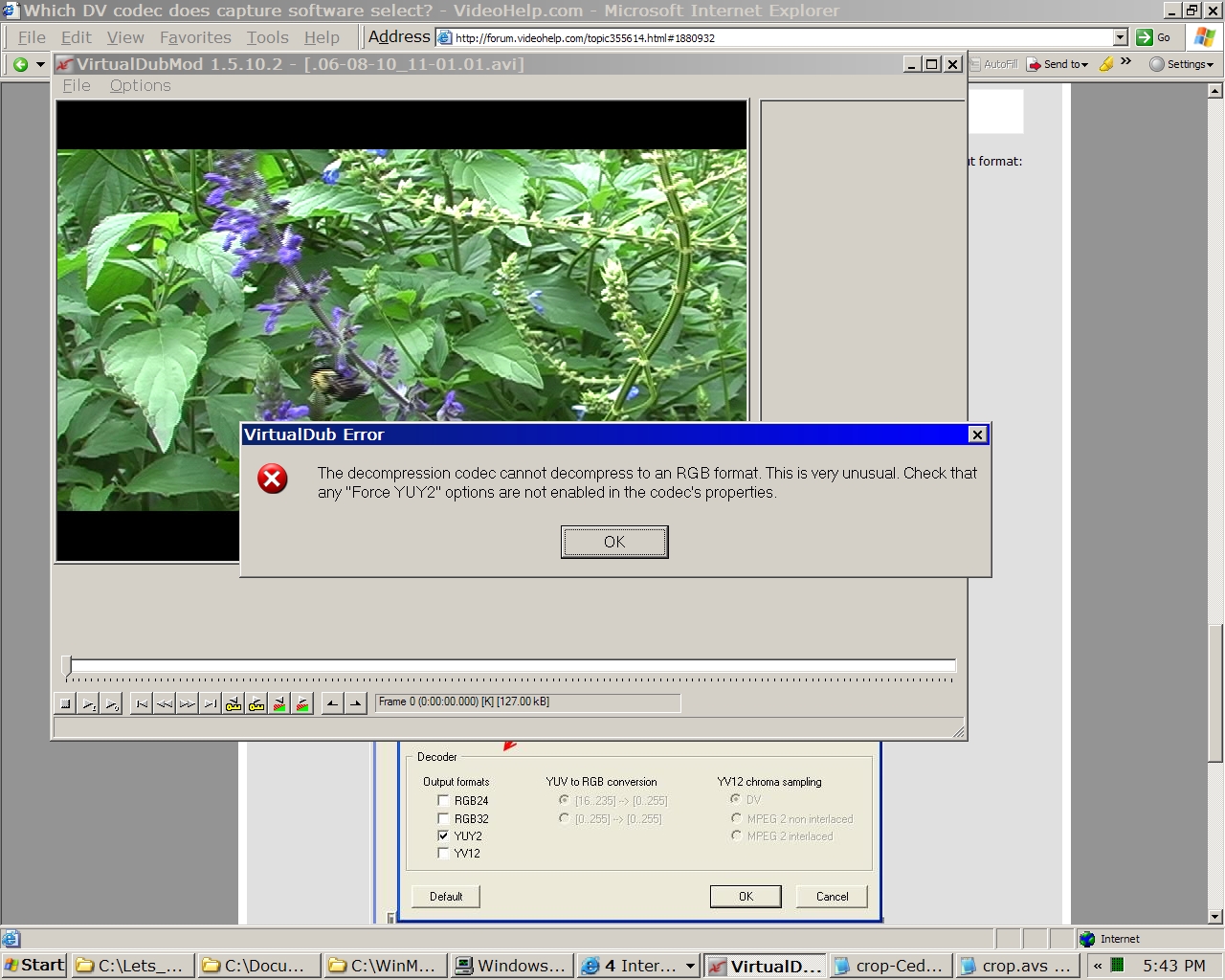Check the RGB32 output format

coord(443,818)
